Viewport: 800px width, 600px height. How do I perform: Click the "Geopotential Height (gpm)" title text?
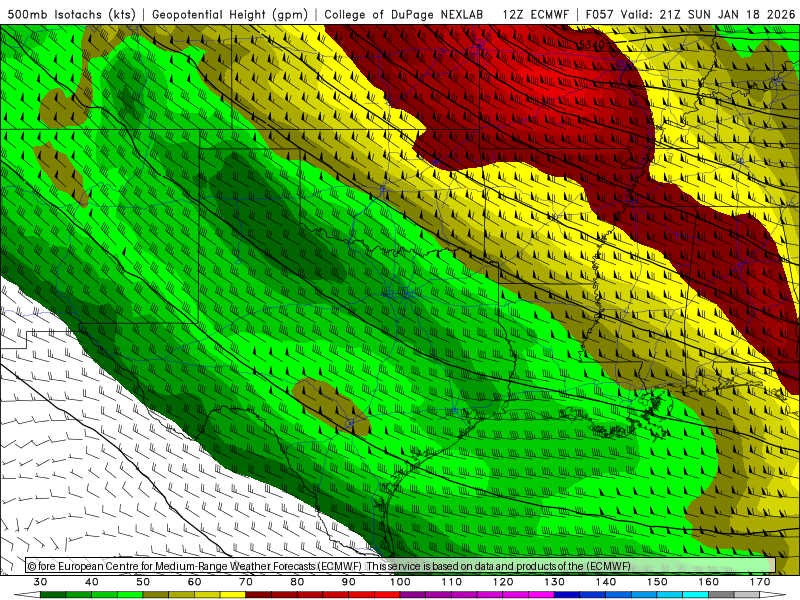click(x=230, y=15)
